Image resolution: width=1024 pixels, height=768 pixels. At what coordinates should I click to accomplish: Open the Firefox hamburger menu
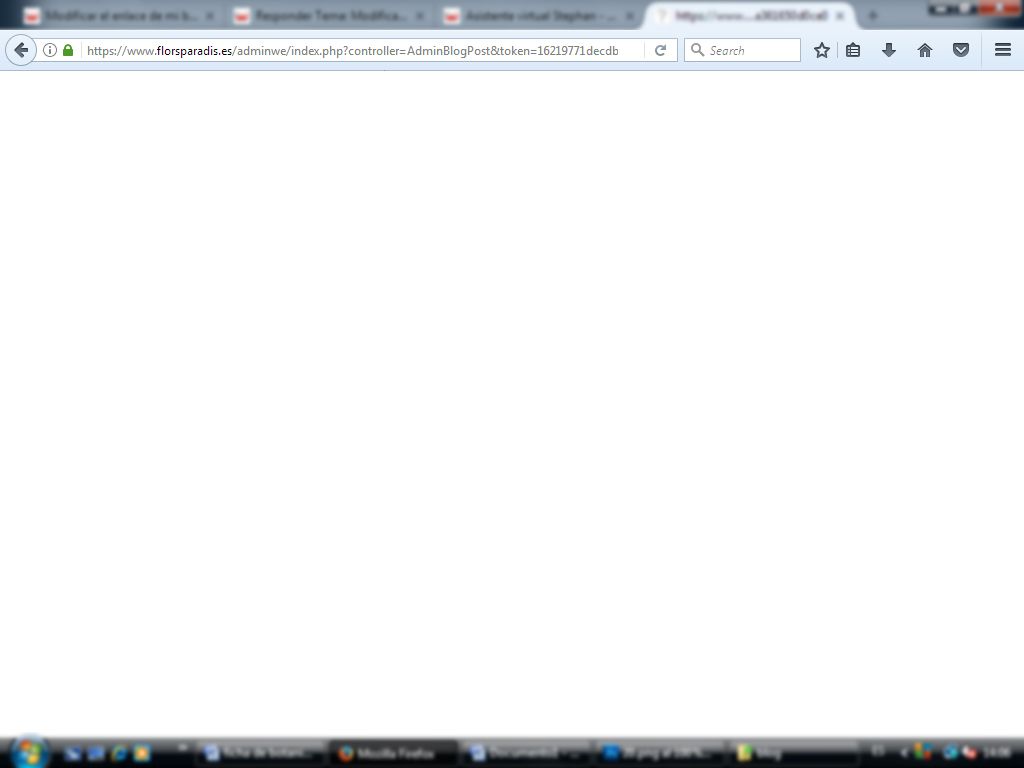(x=1003, y=50)
